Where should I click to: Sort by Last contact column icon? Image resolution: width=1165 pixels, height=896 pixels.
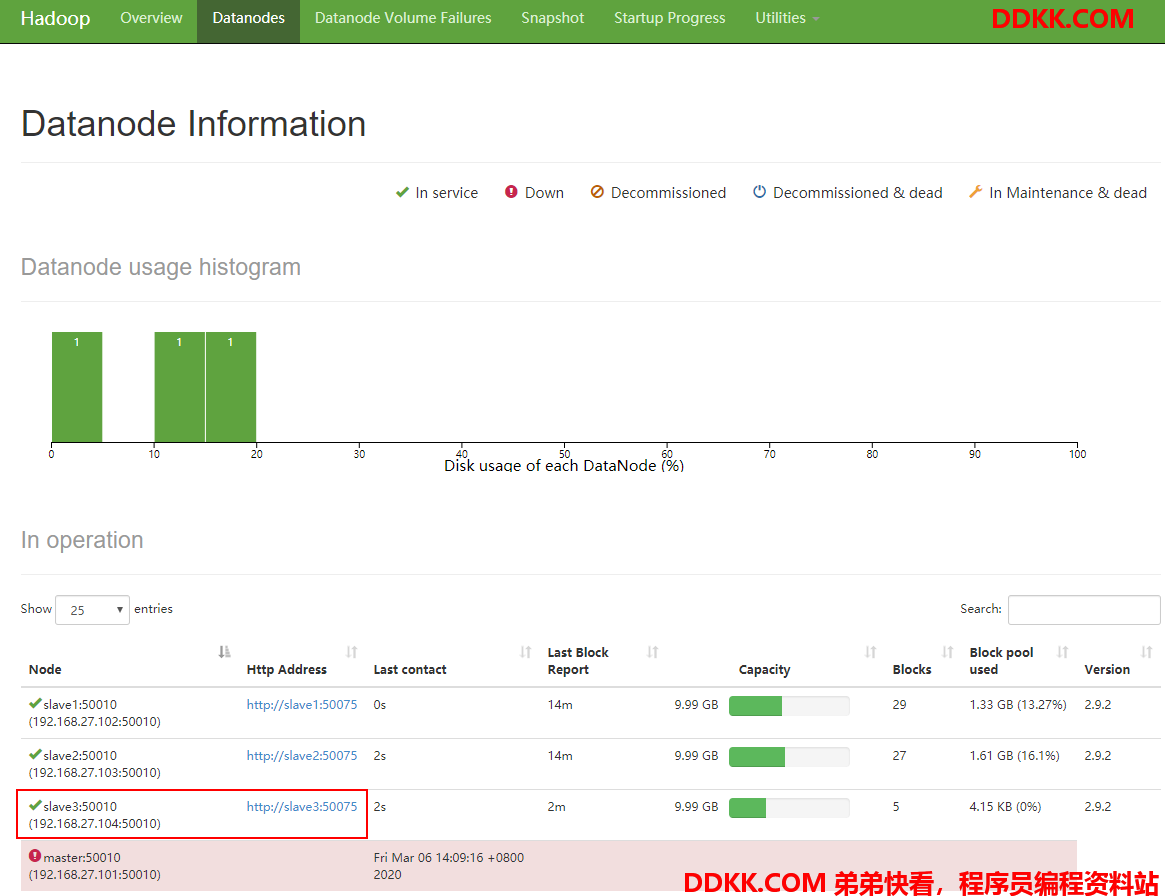(525, 652)
